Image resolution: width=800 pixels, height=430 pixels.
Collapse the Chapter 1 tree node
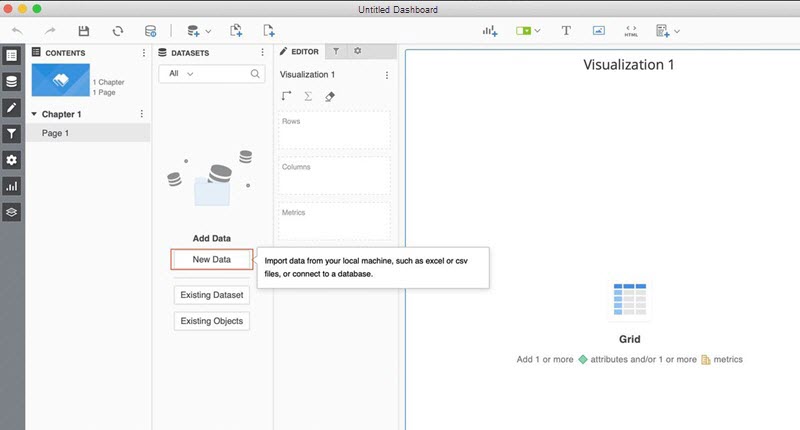[34, 114]
